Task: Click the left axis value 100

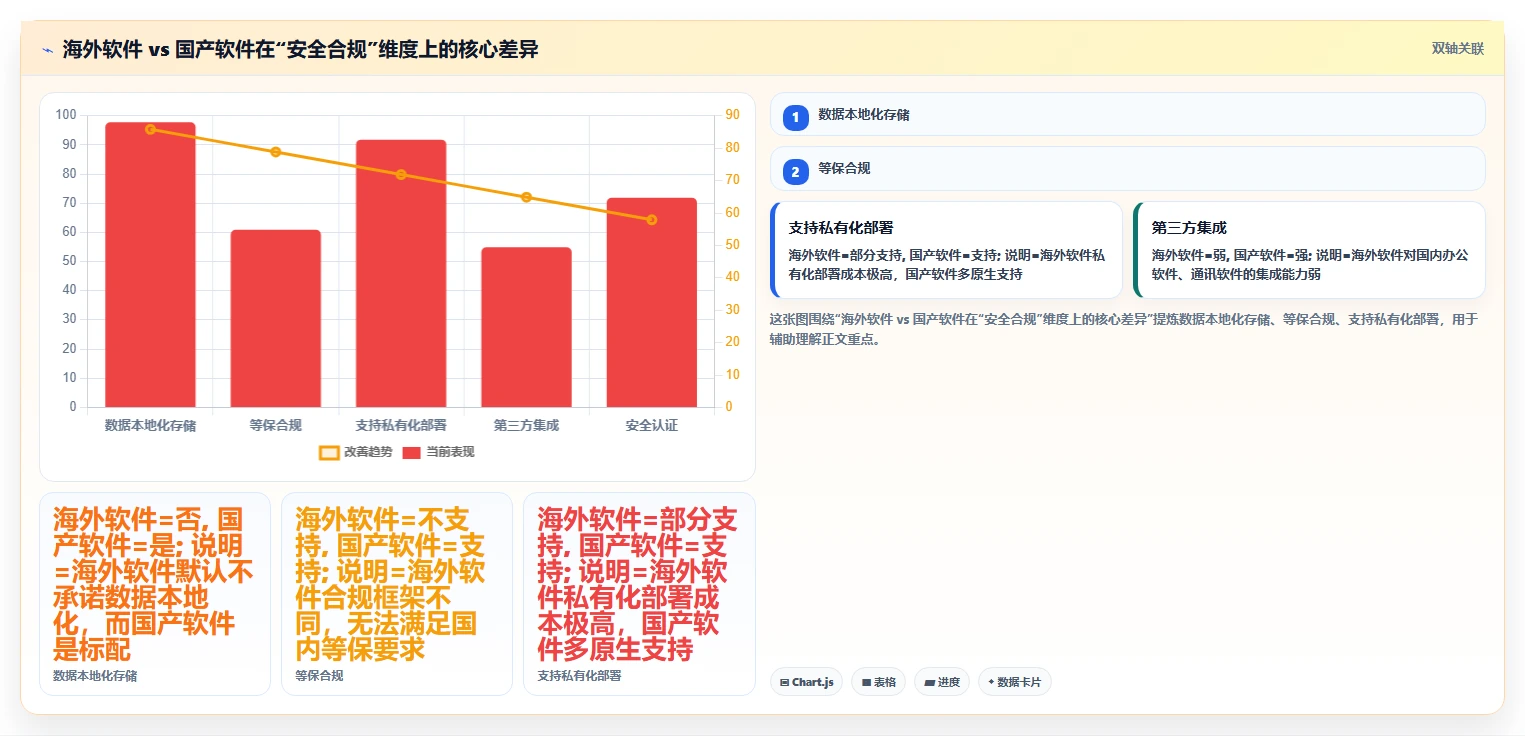Action: pyautogui.click(x=67, y=115)
